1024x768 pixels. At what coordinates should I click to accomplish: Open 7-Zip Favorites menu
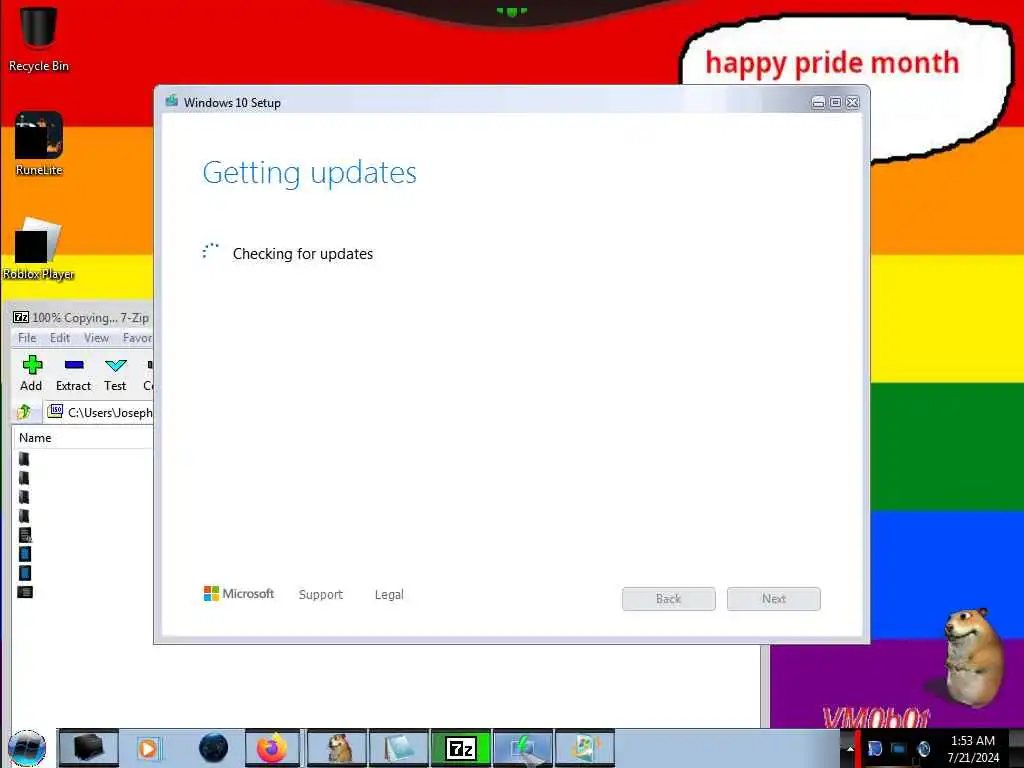[137, 338]
